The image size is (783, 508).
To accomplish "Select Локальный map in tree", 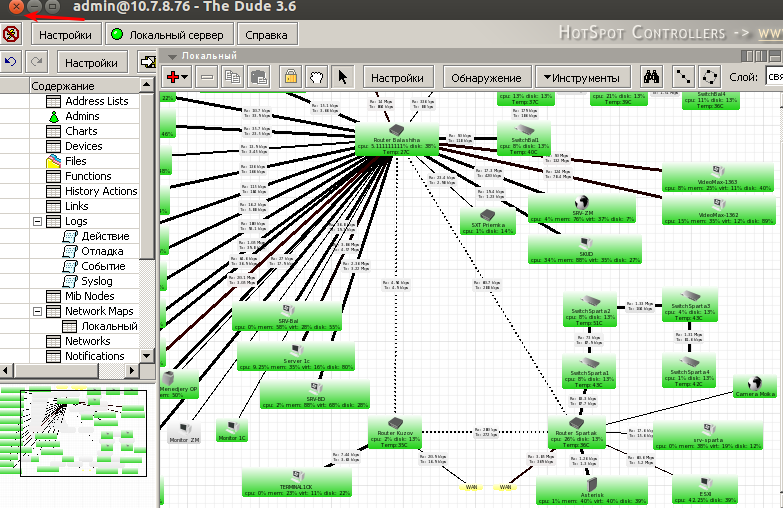I will pyautogui.click(x=109, y=326).
